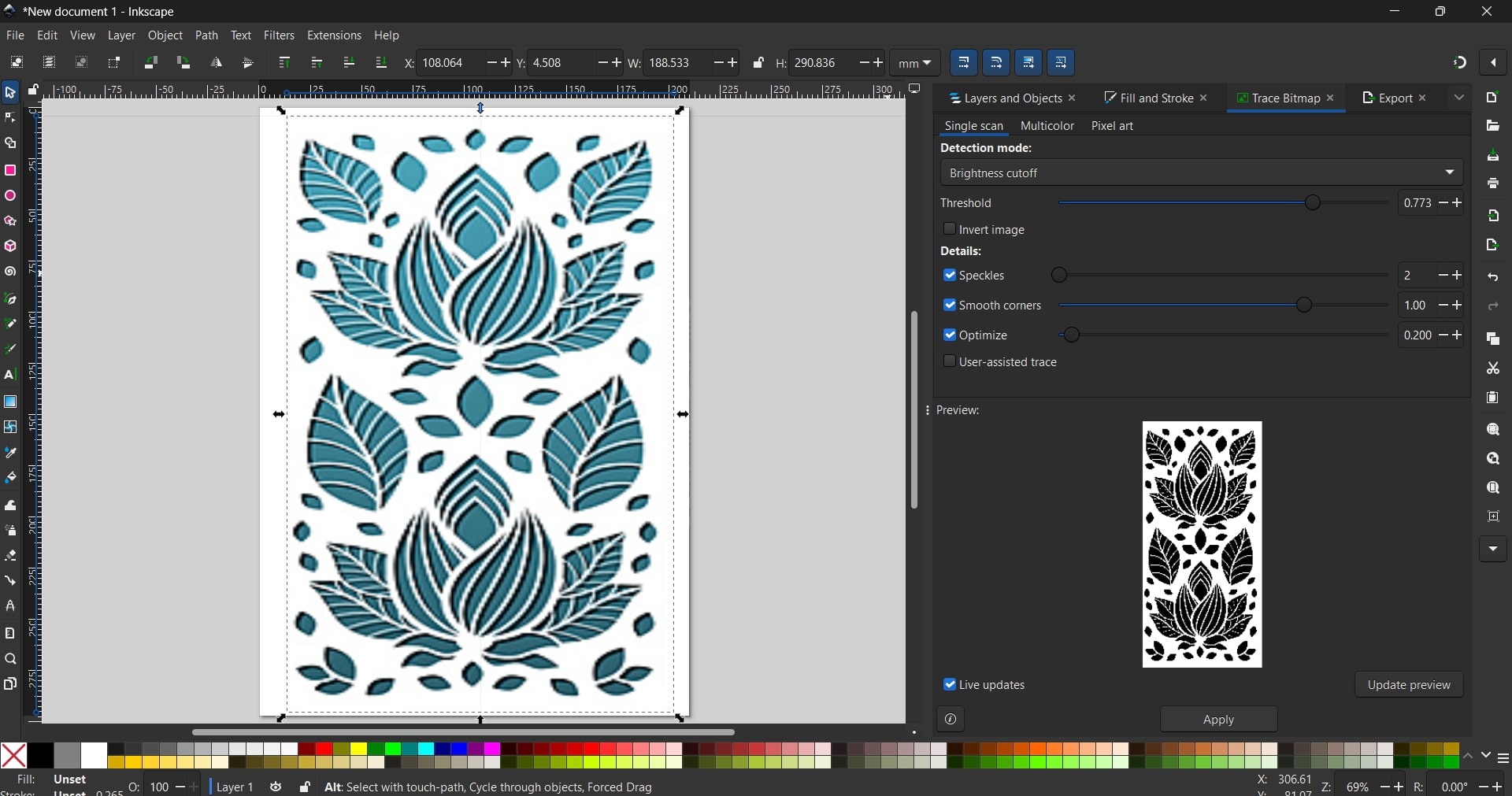Screen dimensions: 1512x796
Task: Open the palette options menu
Action: point(1503,758)
